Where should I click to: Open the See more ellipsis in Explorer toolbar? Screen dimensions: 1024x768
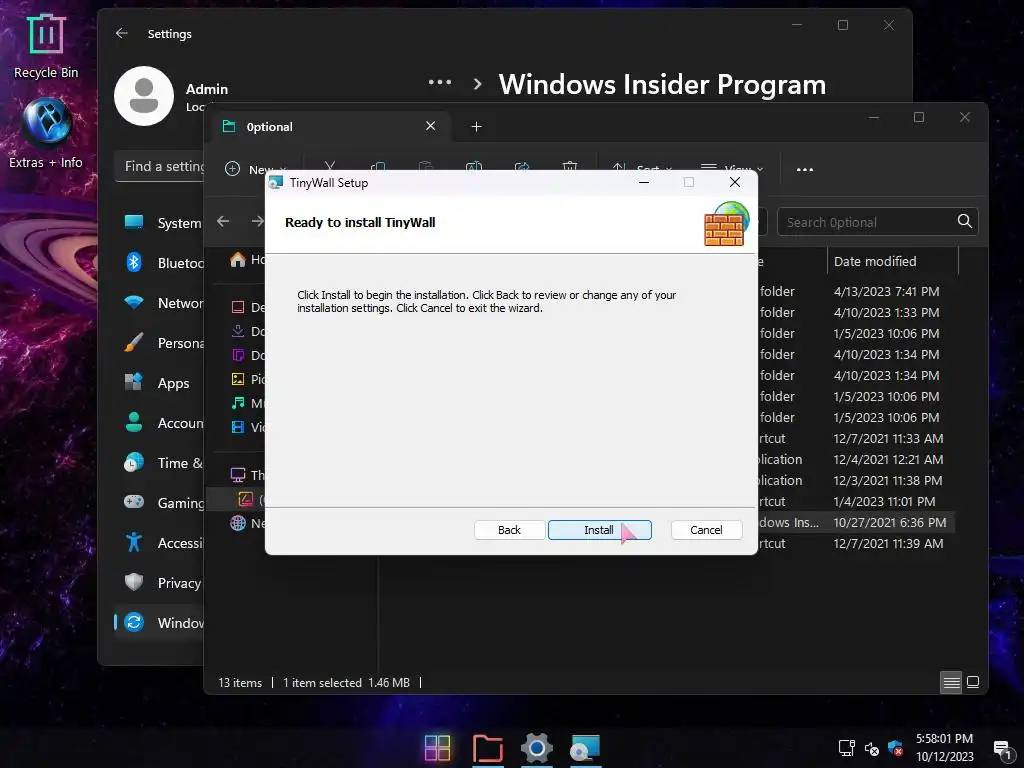click(805, 170)
